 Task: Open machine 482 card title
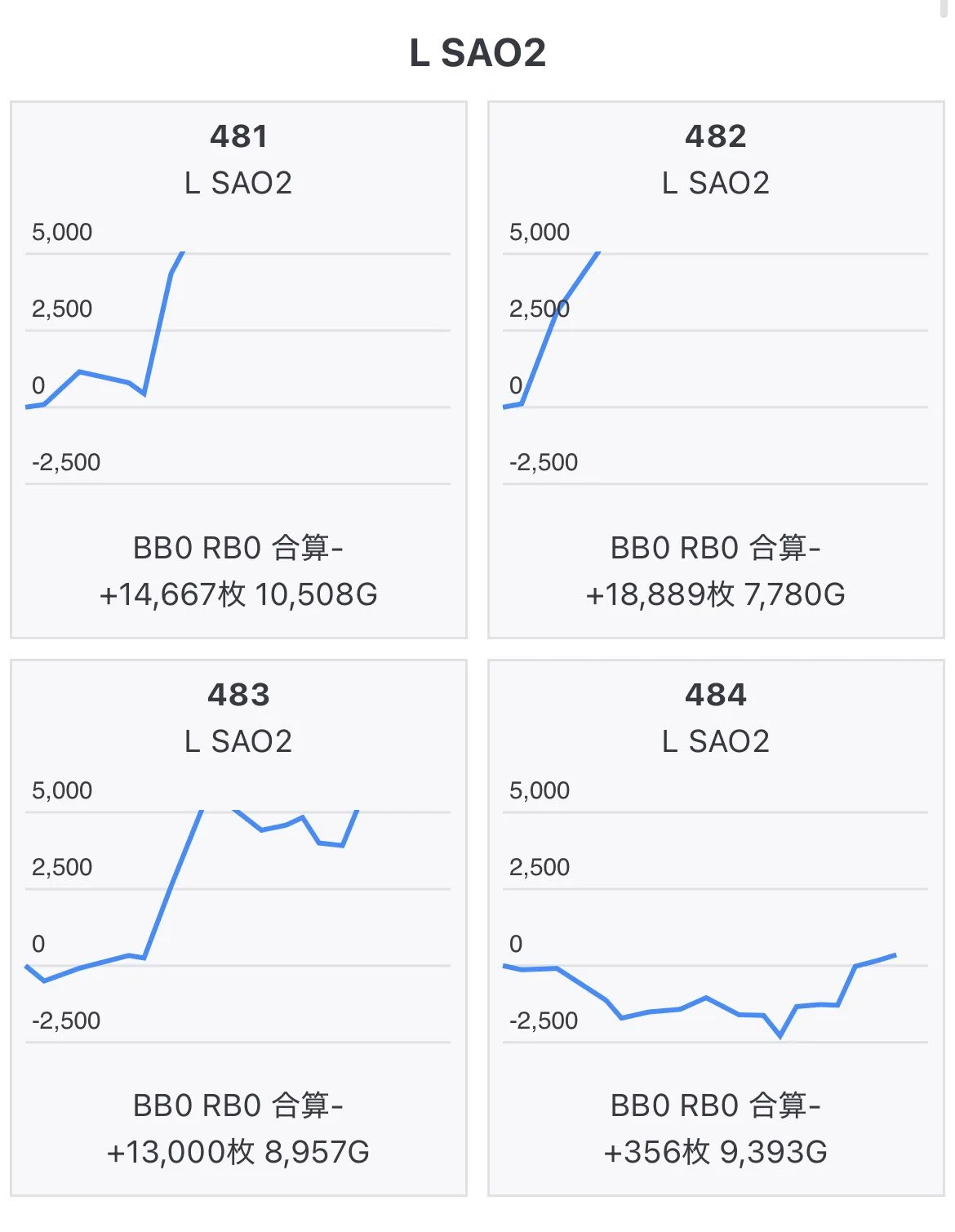pyautogui.click(x=716, y=136)
